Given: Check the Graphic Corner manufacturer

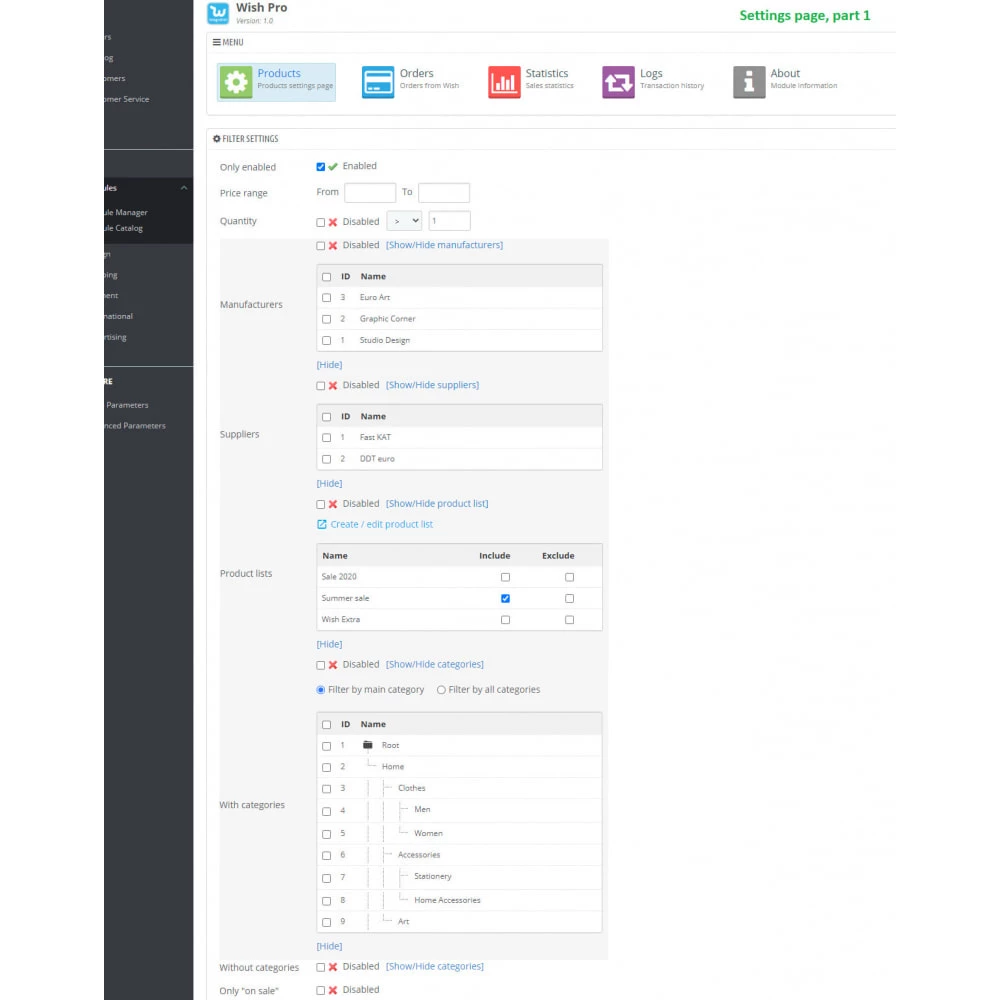Looking at the screenshot, I should click(x=327, y=319).
